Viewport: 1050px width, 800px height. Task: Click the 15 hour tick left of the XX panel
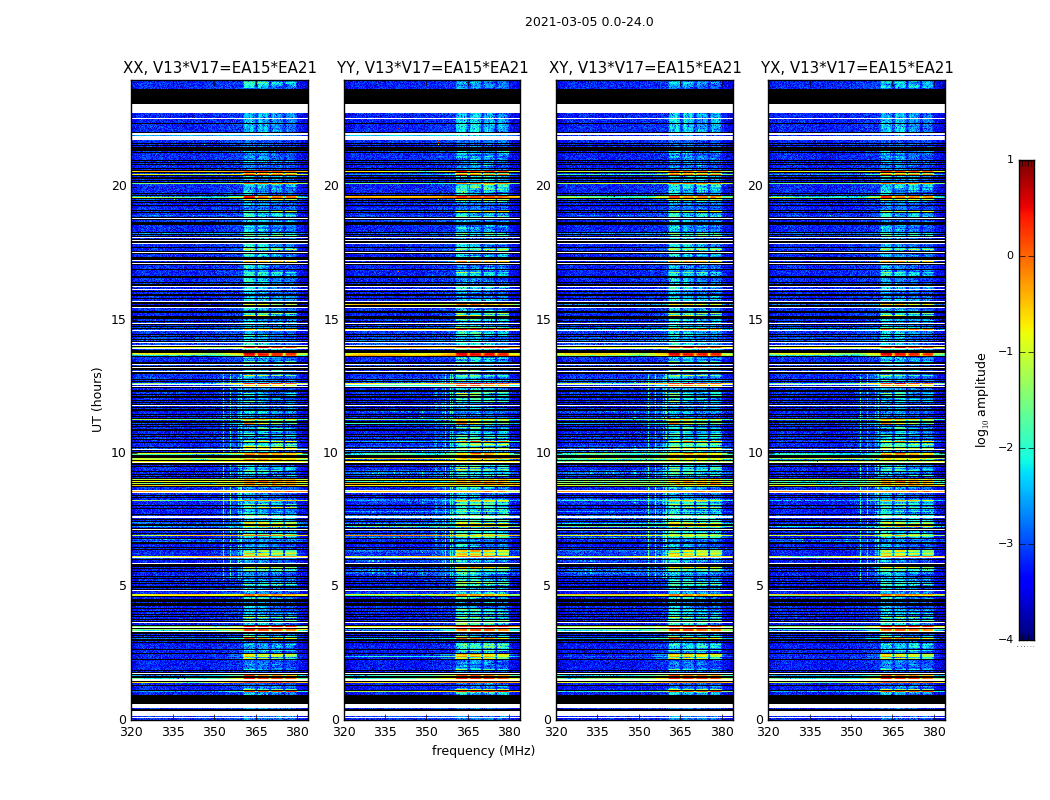coord(119,320)
